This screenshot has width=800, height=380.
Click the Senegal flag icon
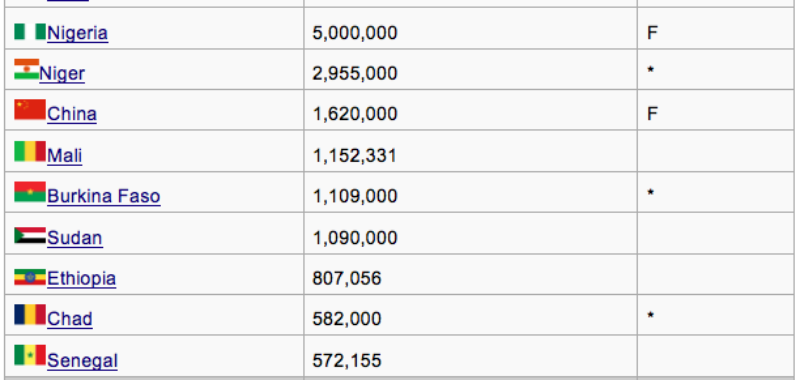tap(30, 355)
